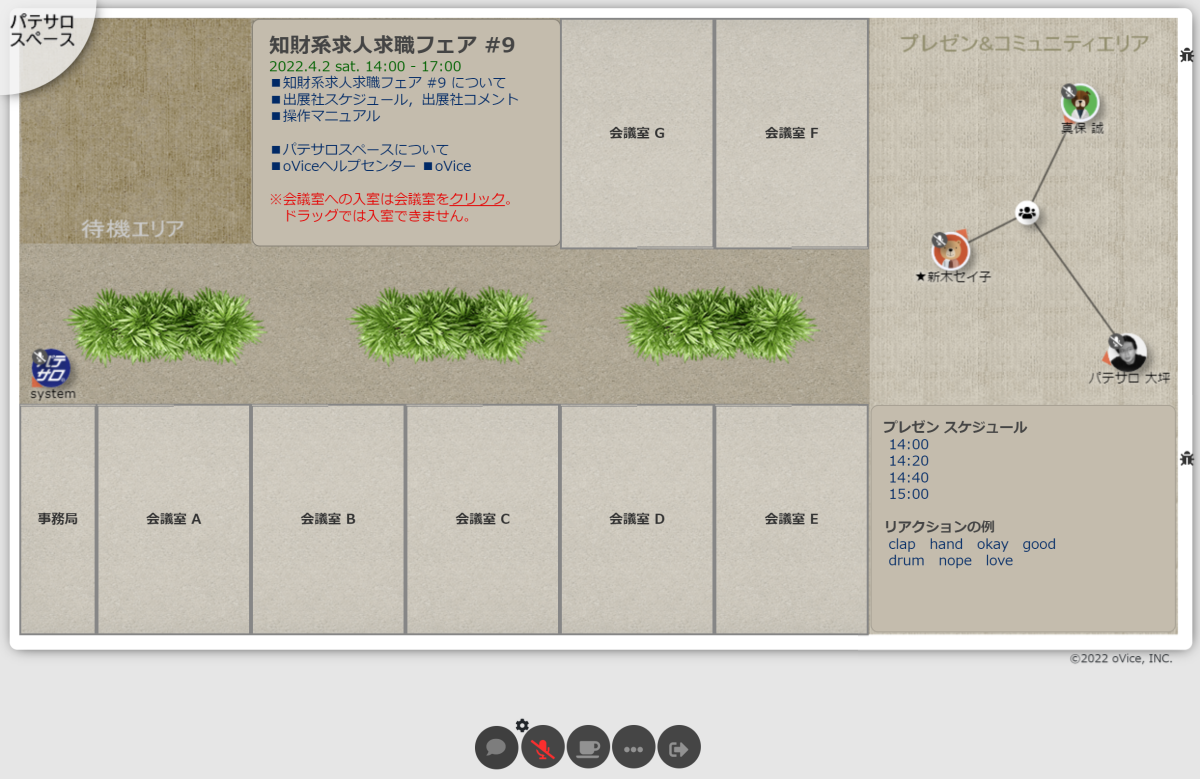Screen dimensions: 1200x779
Task: Click the clap reaction example
Action: point(901,544)
